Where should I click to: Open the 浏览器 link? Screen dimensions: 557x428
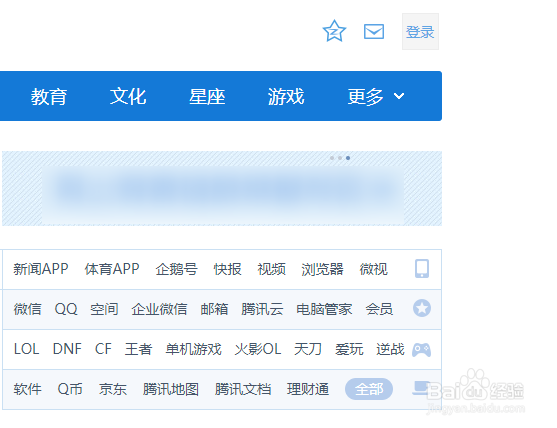coord(323,269)
